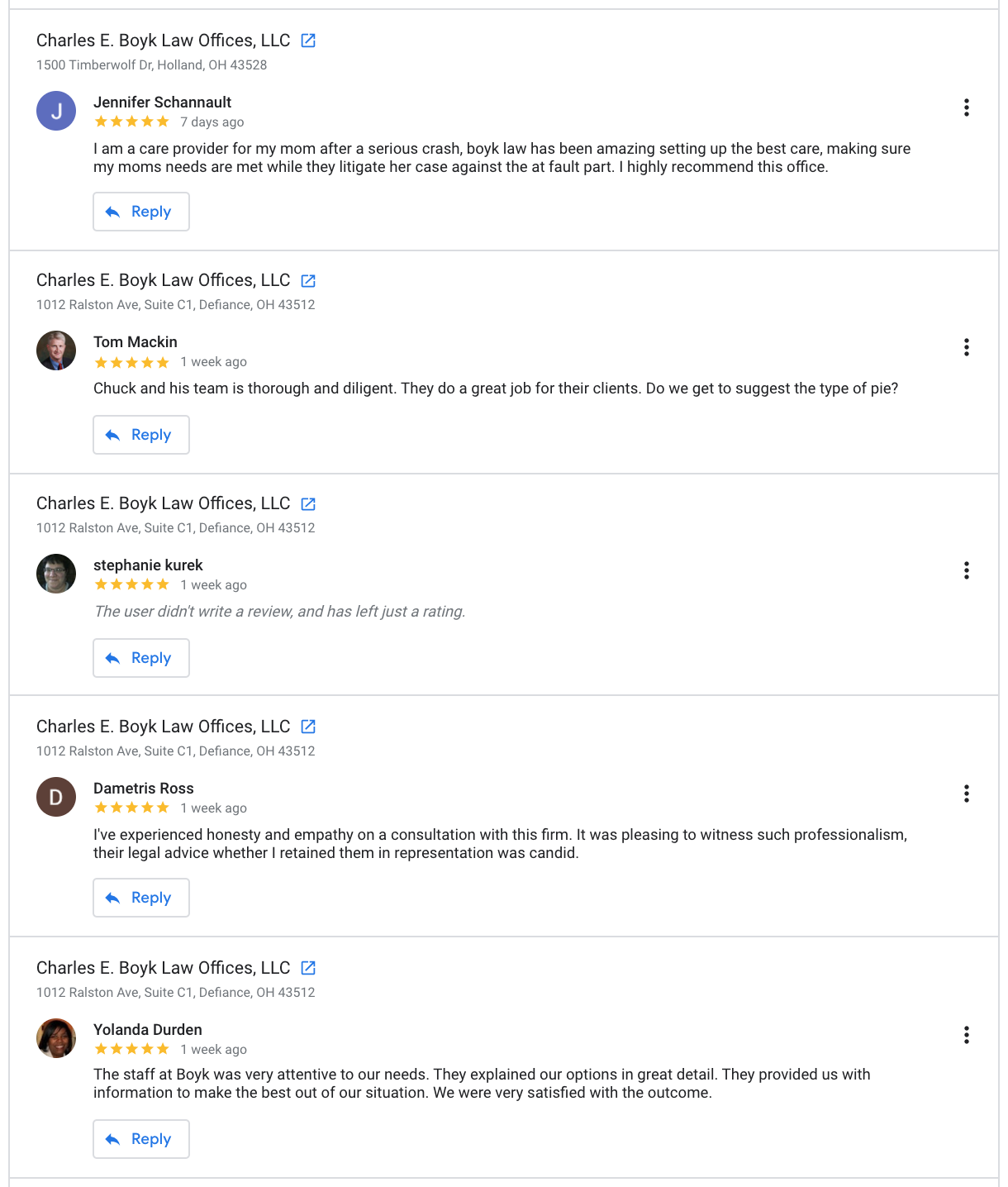1008x1187 pixels.
Task: Show more options for Yolanda Durden's review
Action: [966, 1035]
